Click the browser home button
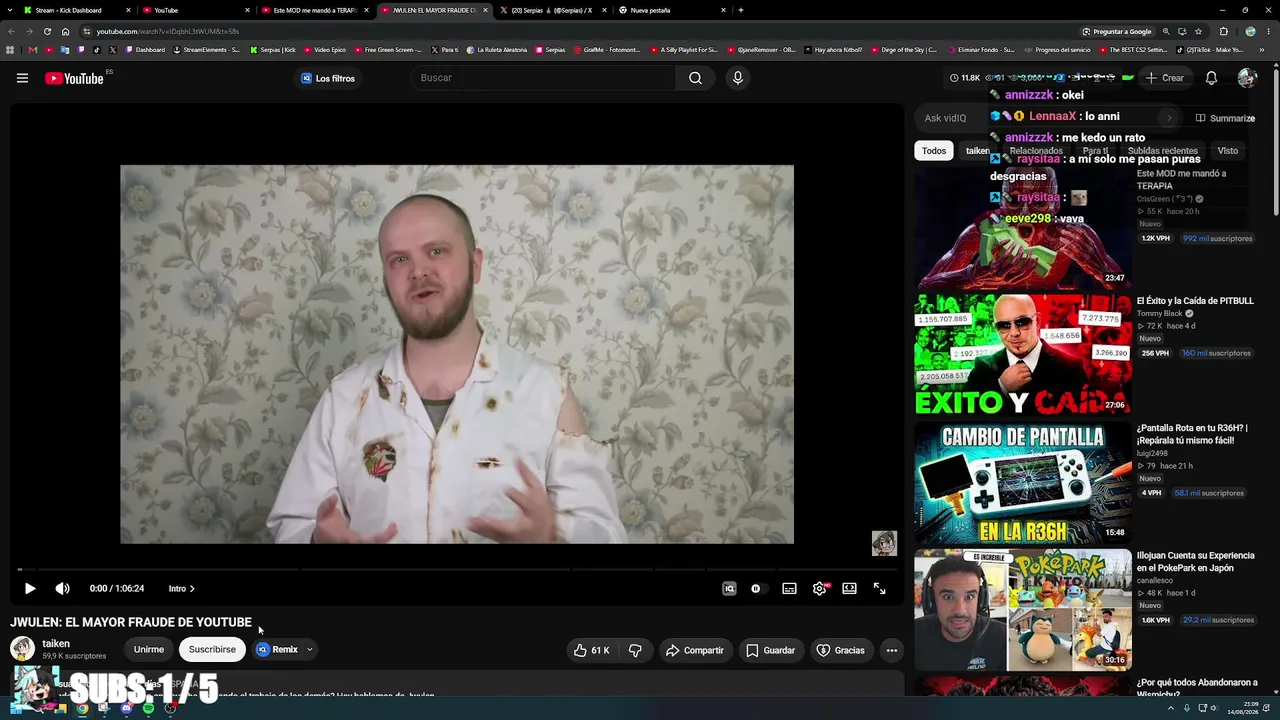This screenshot has height=720, width=1280. pyautogui.click(x=66, y=31)
